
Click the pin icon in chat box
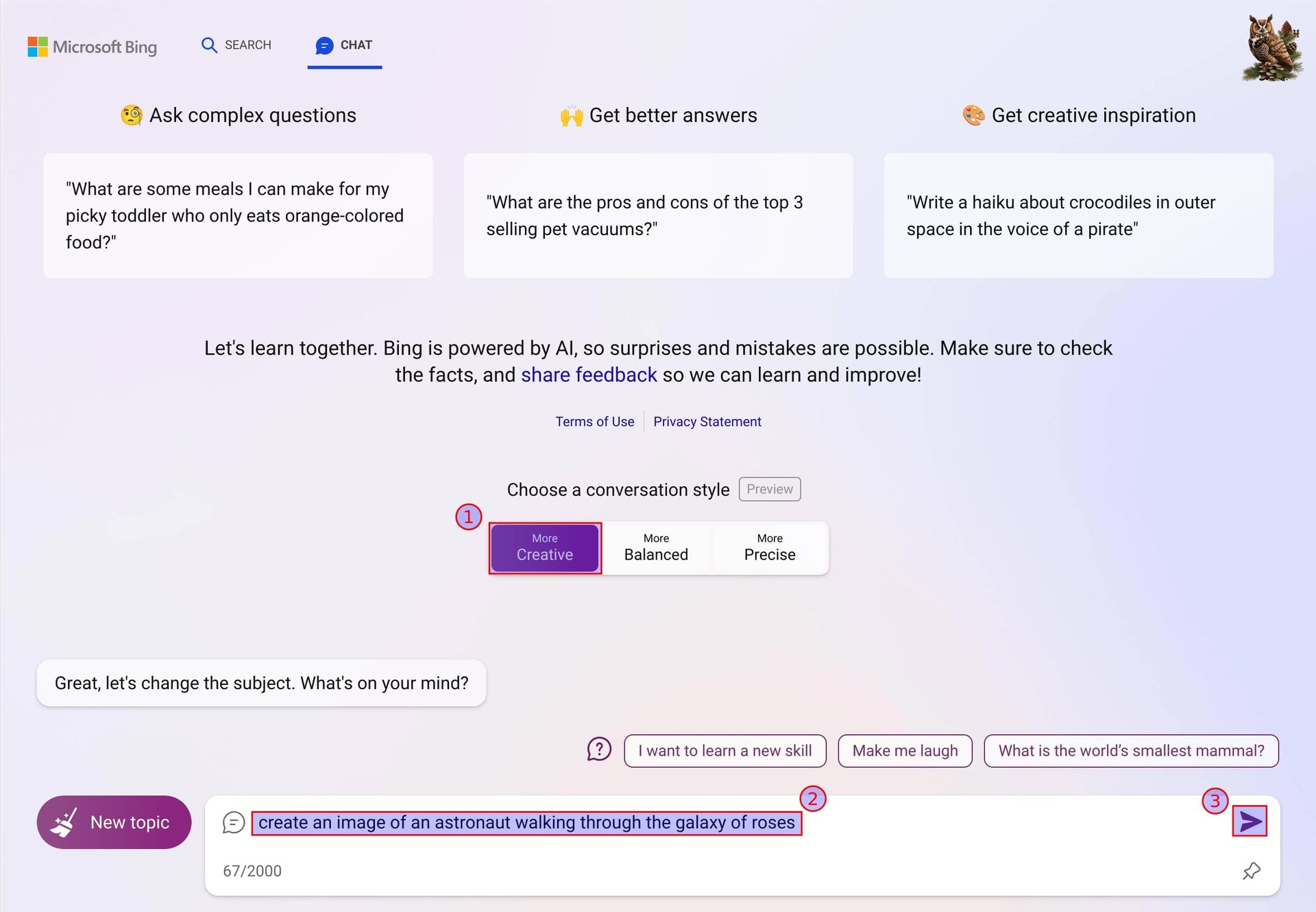point(1251,871)
